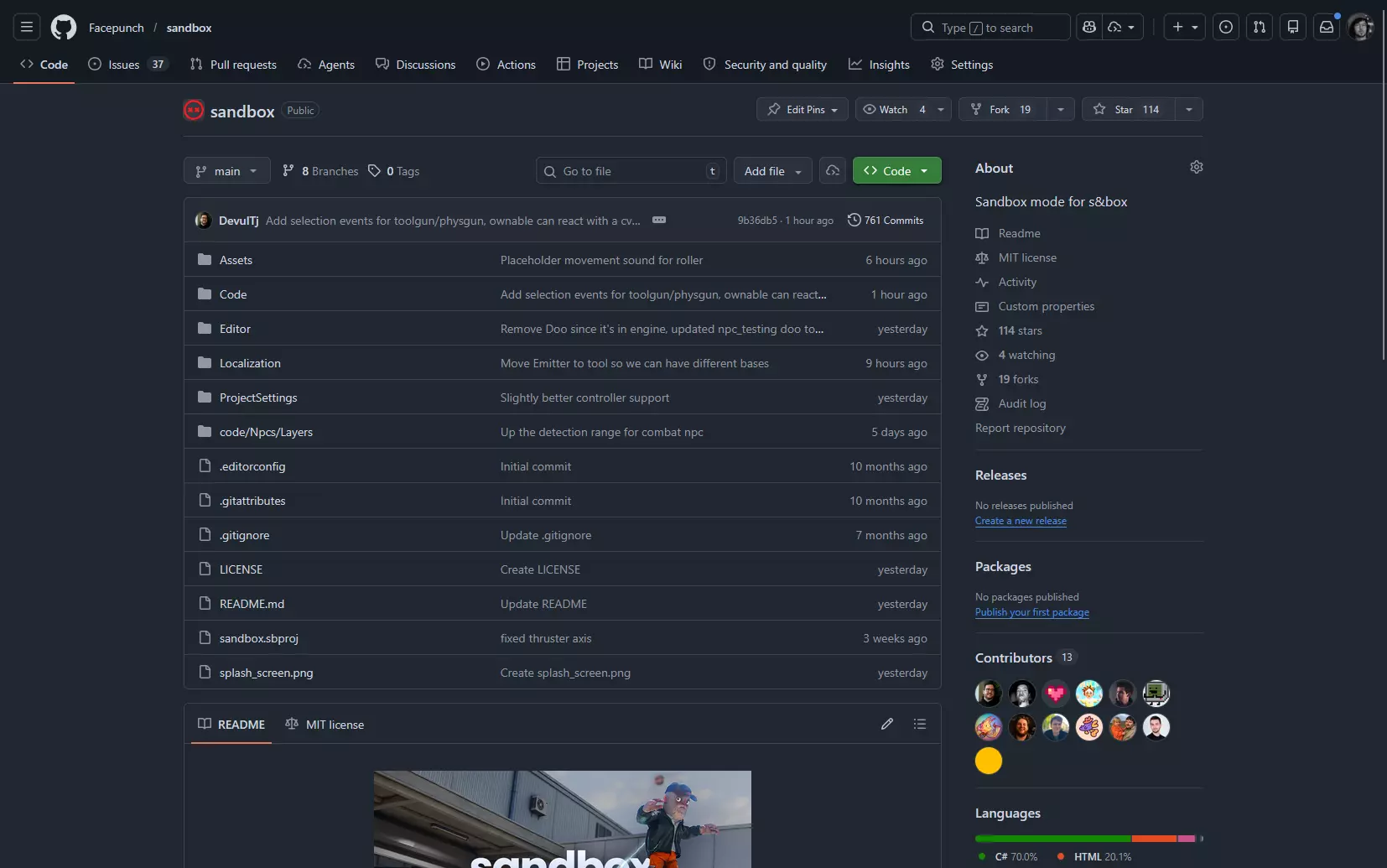Open the create new plus dropdown
The height and width of the screenshot is (868, 1387).
[1186, 28]
